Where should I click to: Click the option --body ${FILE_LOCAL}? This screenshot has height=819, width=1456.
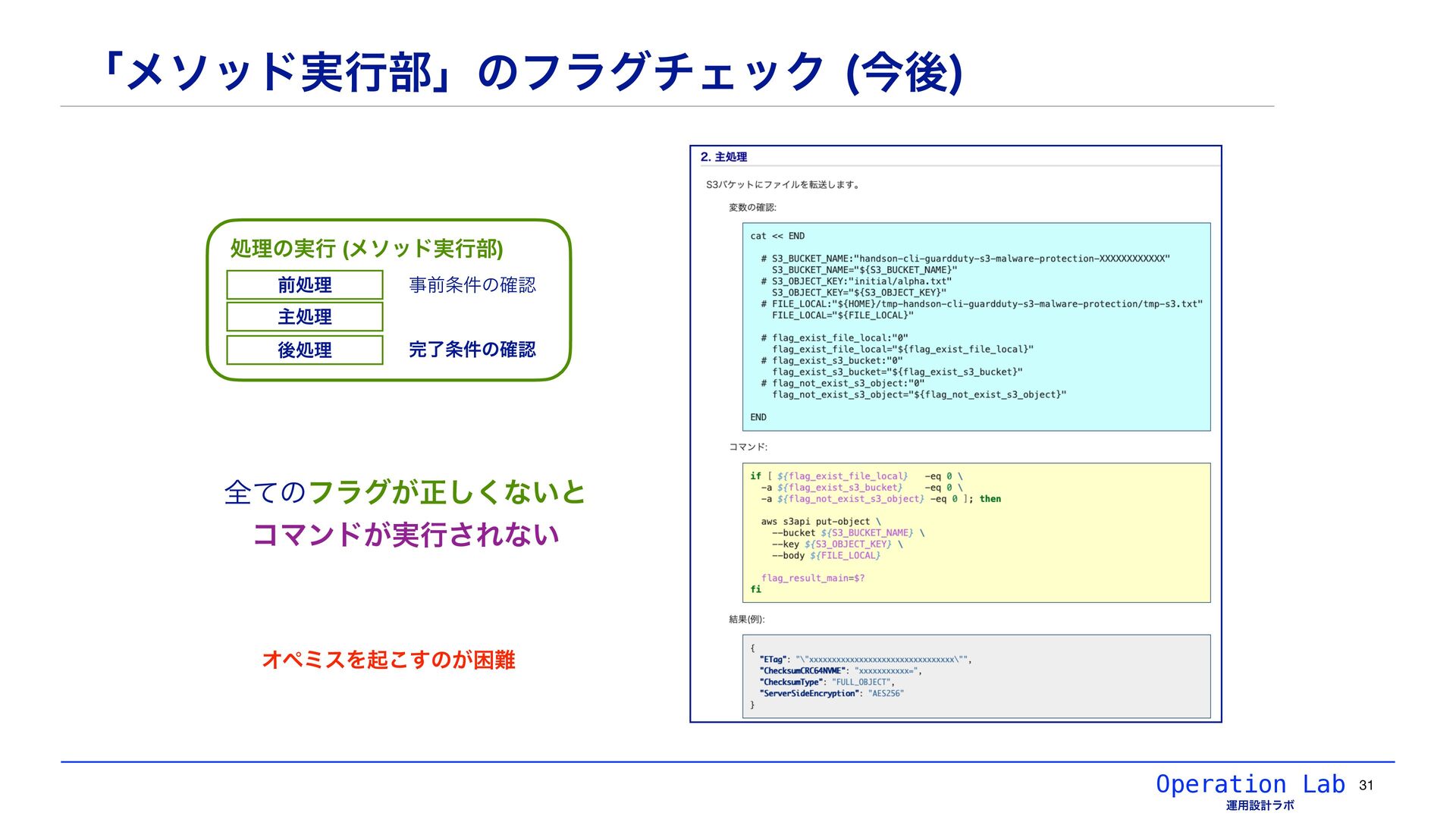click(827, 556)
